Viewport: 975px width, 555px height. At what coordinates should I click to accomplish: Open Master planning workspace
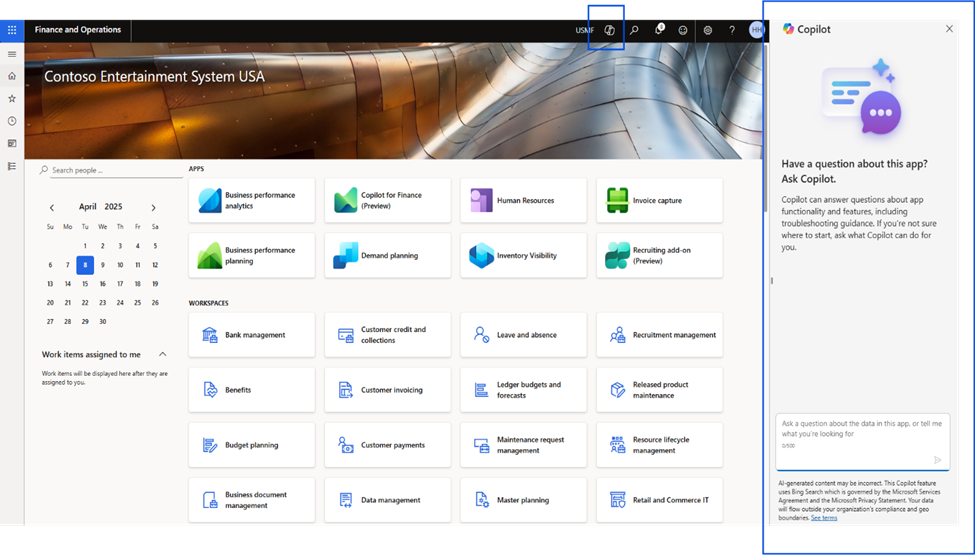tap(524, 500)
